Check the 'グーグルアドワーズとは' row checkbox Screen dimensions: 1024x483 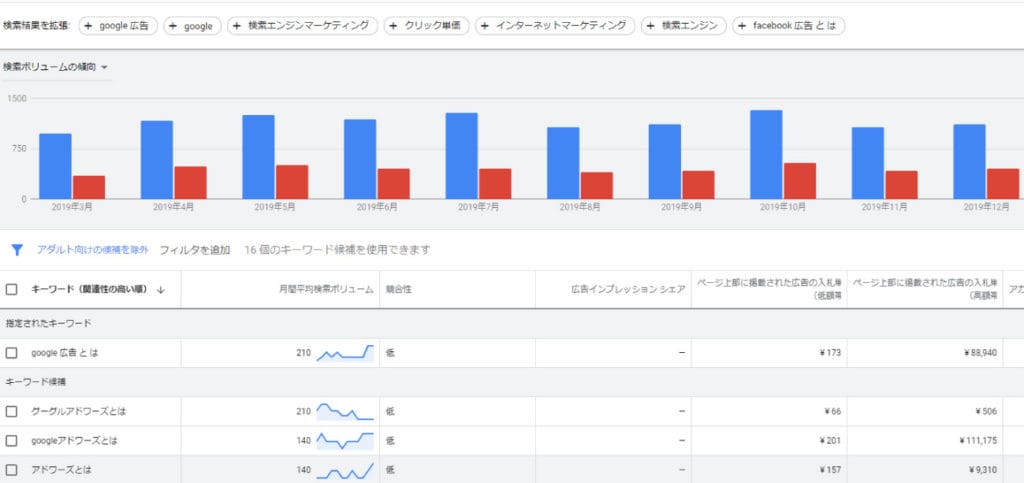pos(11,412)
